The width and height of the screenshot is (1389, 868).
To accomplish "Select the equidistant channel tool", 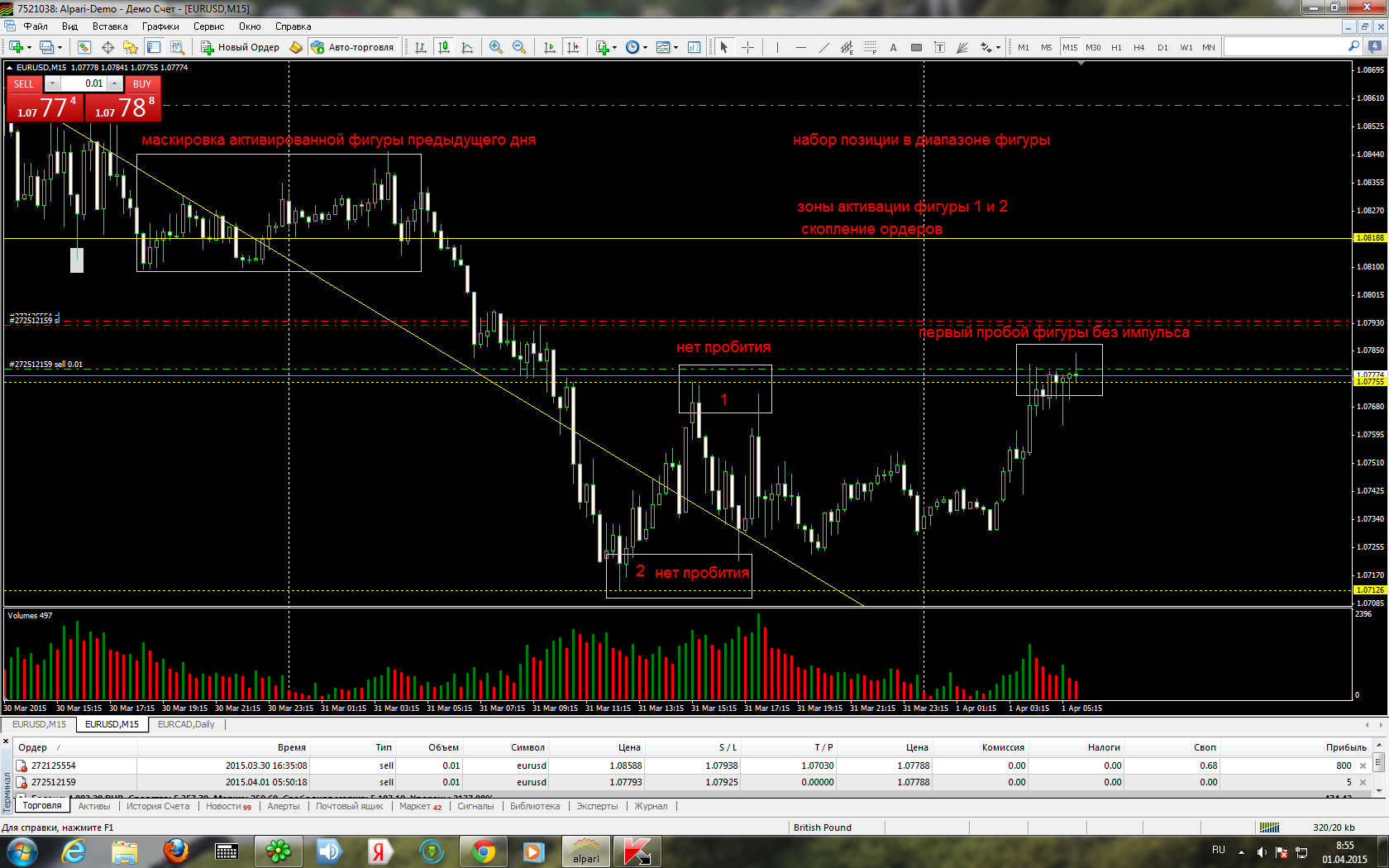I will [x=847, y=47].
